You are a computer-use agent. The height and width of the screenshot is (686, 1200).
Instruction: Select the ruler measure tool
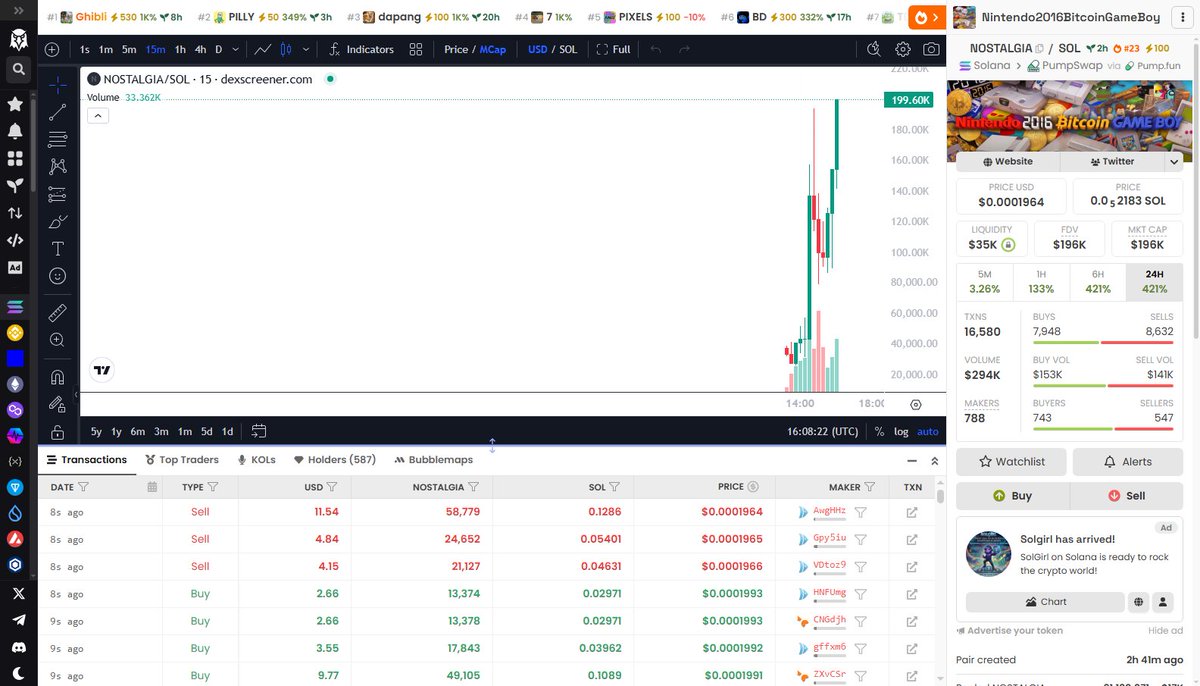click(58, 312)
